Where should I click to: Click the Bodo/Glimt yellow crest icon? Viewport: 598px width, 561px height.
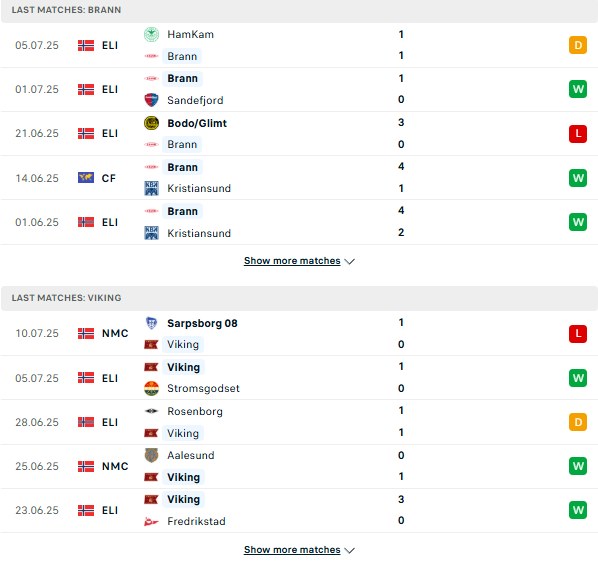(x=151, y=123)
